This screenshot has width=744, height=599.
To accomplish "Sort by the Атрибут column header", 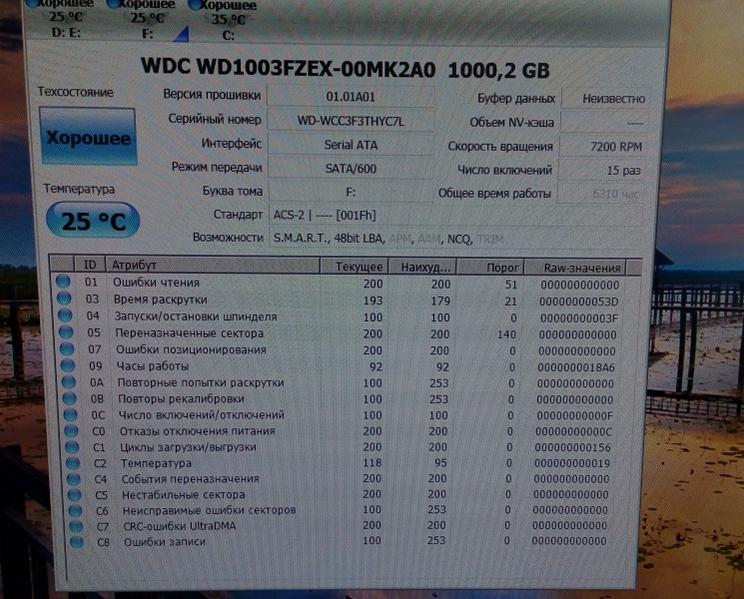I will [x=213, y=265].
